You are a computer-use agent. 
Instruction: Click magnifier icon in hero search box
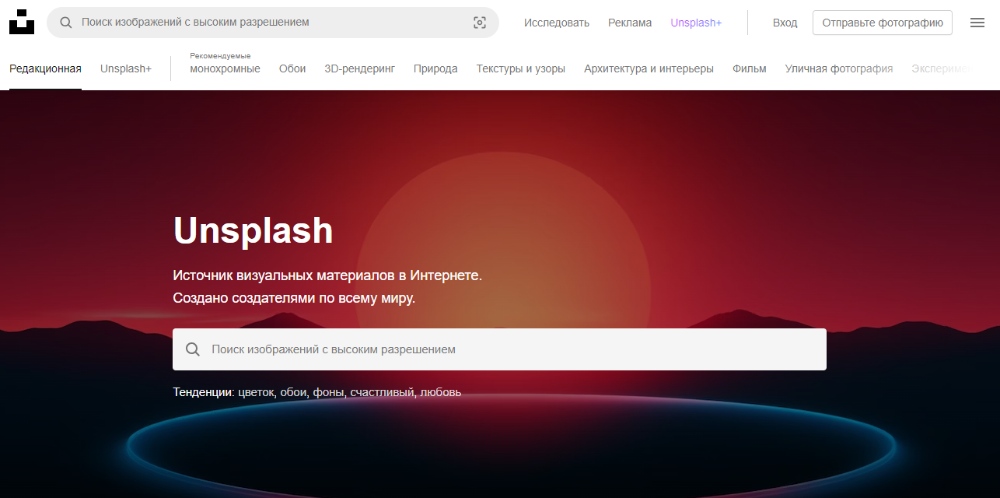click(193, 350)
